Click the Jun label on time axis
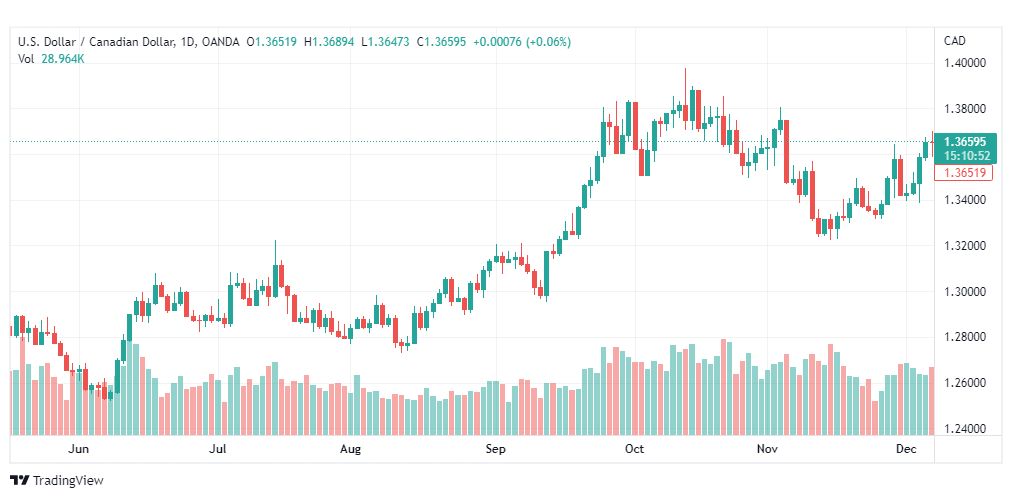1012x498 pixels. [78, 449]
